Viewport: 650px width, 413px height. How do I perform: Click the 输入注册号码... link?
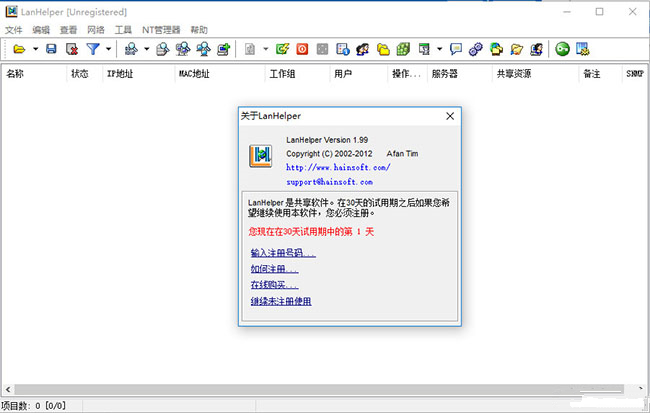(x=283, y=253)
